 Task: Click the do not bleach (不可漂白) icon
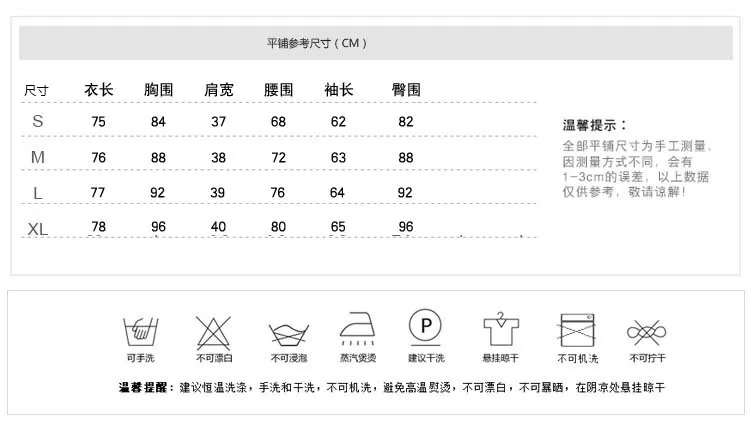click(x=213, y=333)
